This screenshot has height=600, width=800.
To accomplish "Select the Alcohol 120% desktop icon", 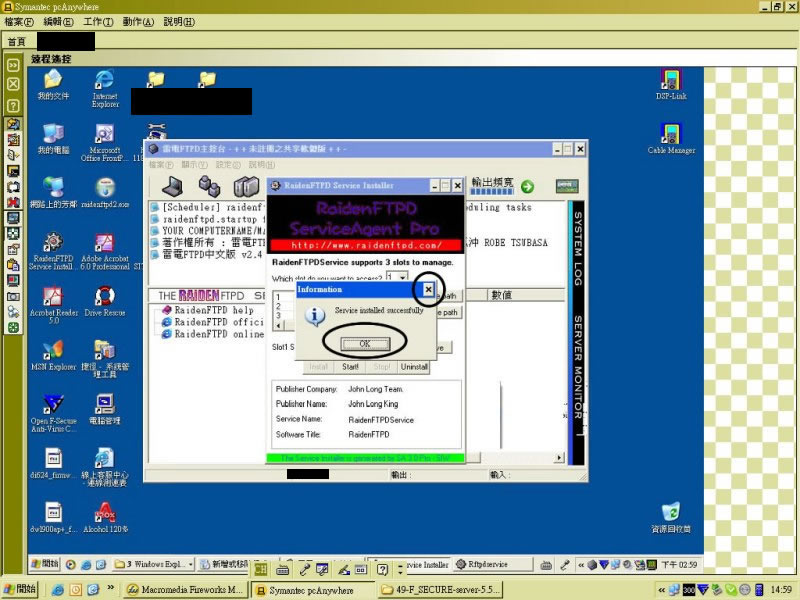I will tap(105, 517).
